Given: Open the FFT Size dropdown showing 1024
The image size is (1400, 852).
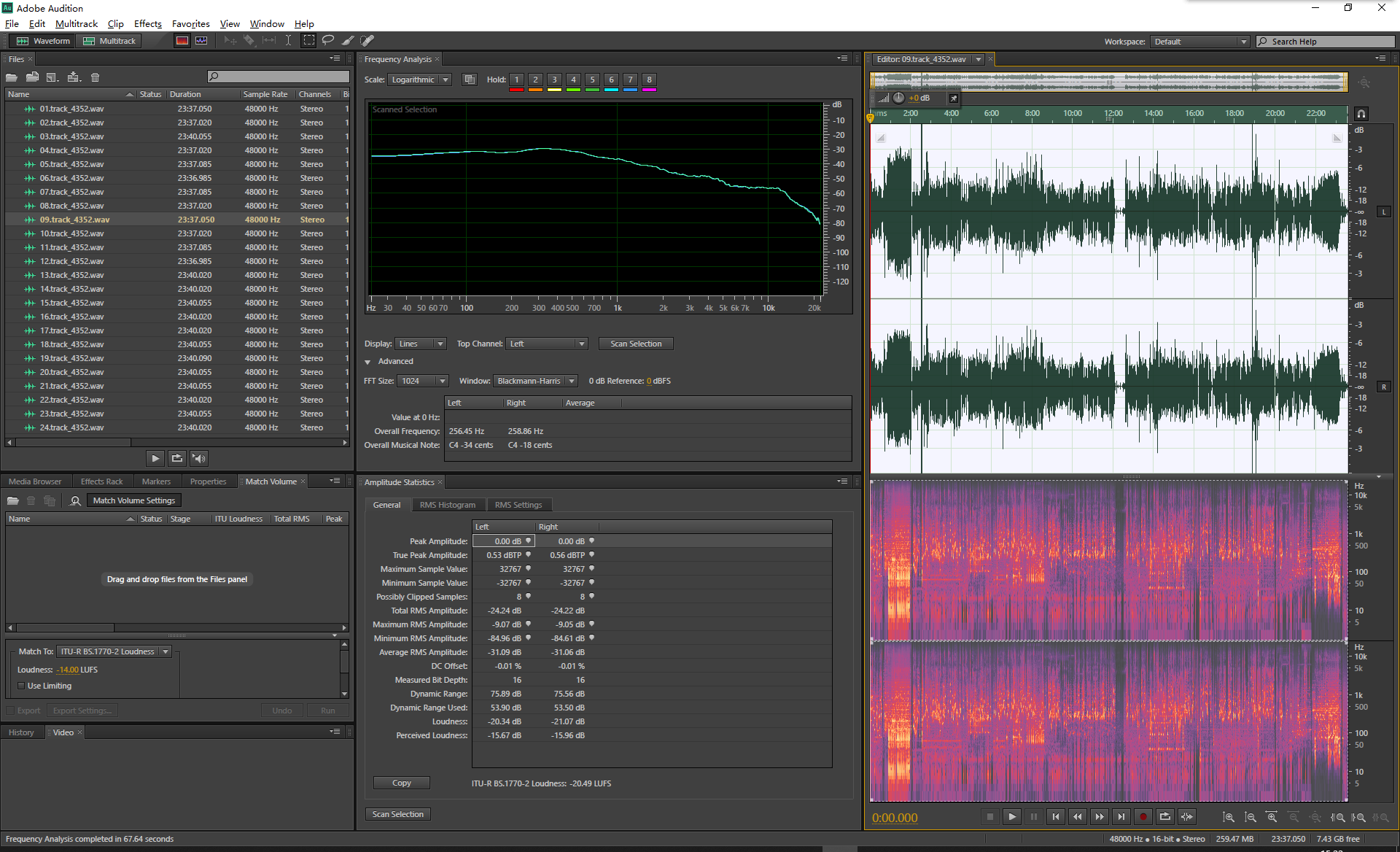Looking at the screenshot, I should [x=423, y=381].
